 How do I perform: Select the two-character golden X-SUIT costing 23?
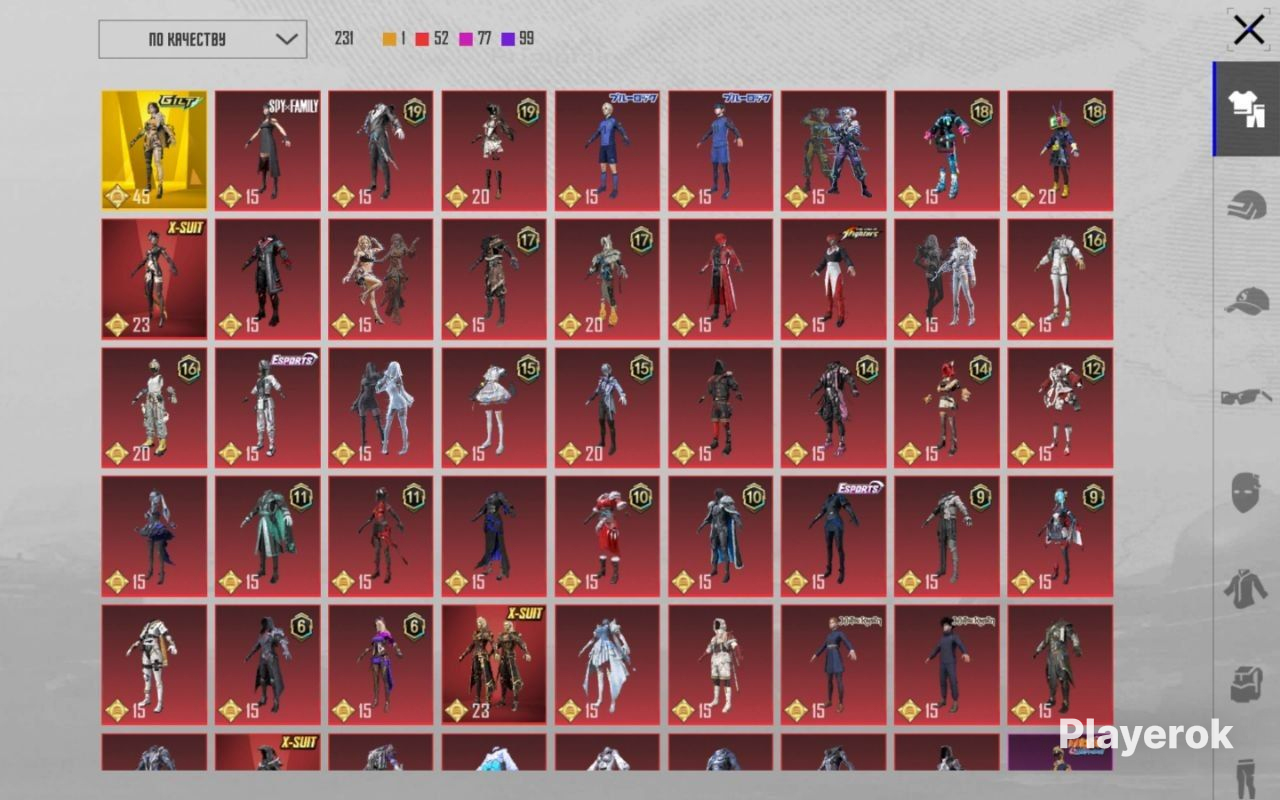tap(494, 664)
